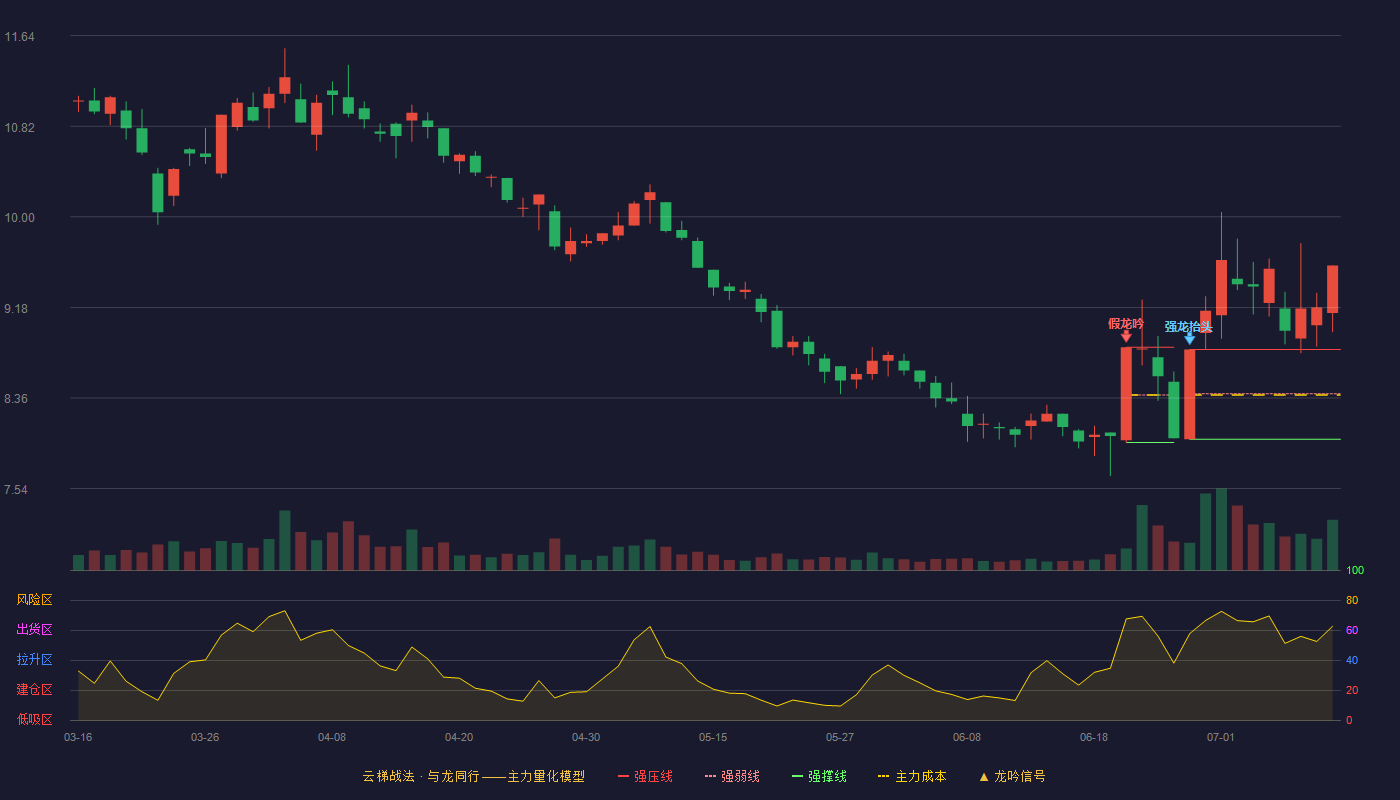Click the 拉升区 zone label
The image size is (1400, 800).
point(35,660)
